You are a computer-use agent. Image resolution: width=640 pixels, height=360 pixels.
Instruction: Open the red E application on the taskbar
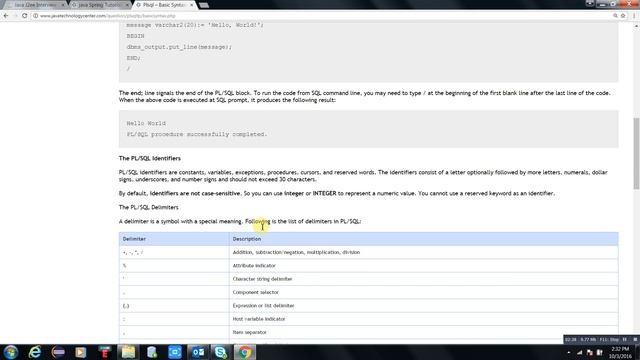pos(104,352)
